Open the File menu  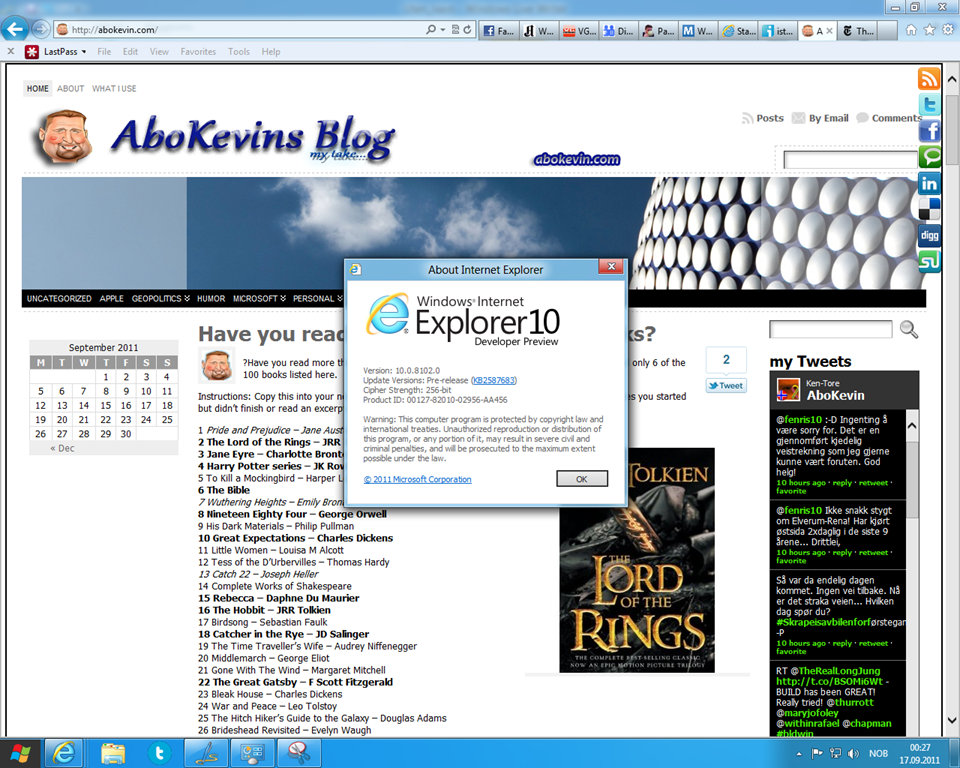pyautogui.click(x=104, y=51)
